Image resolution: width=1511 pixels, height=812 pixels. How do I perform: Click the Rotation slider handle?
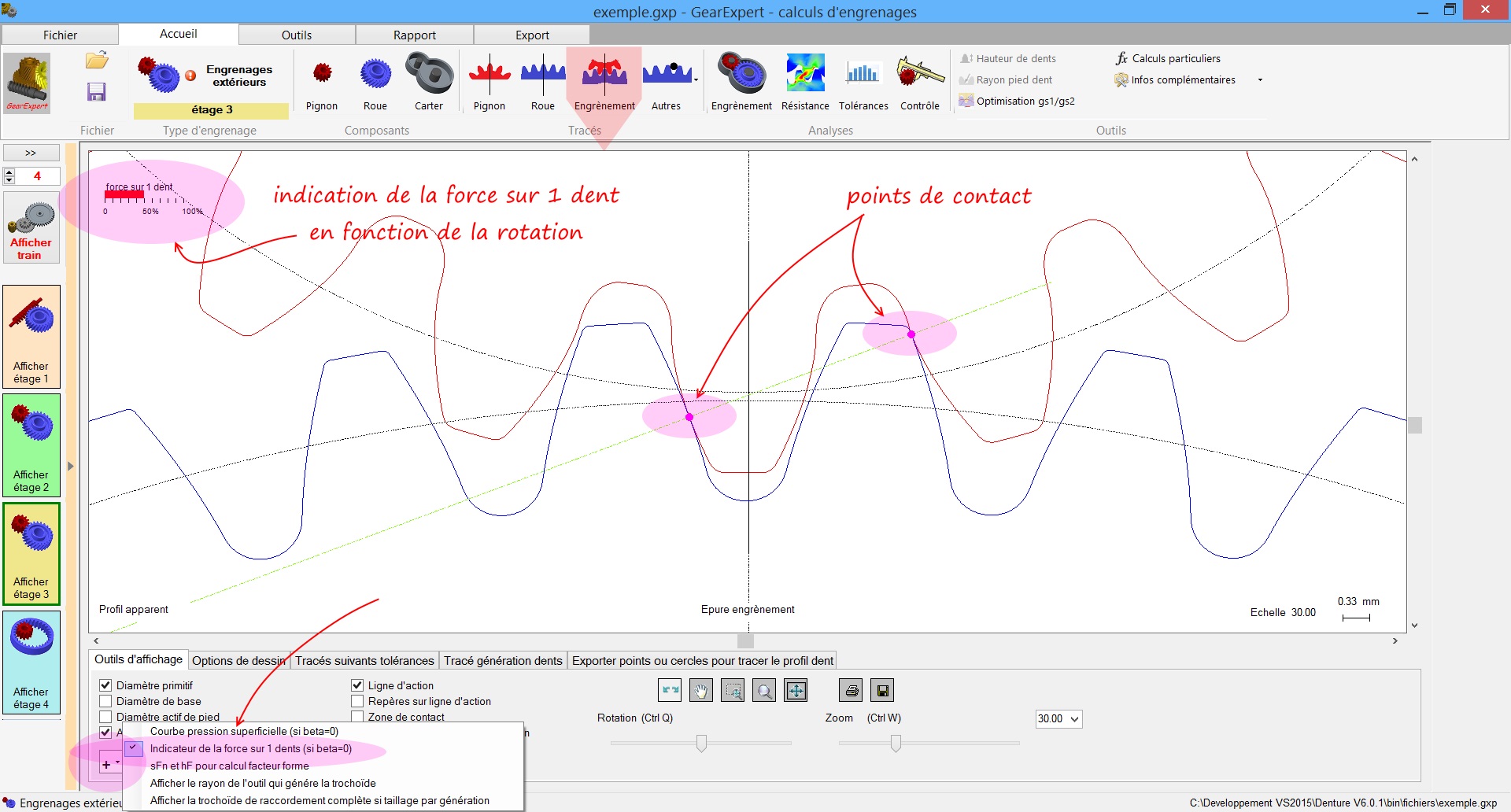(x=701, y=743)
